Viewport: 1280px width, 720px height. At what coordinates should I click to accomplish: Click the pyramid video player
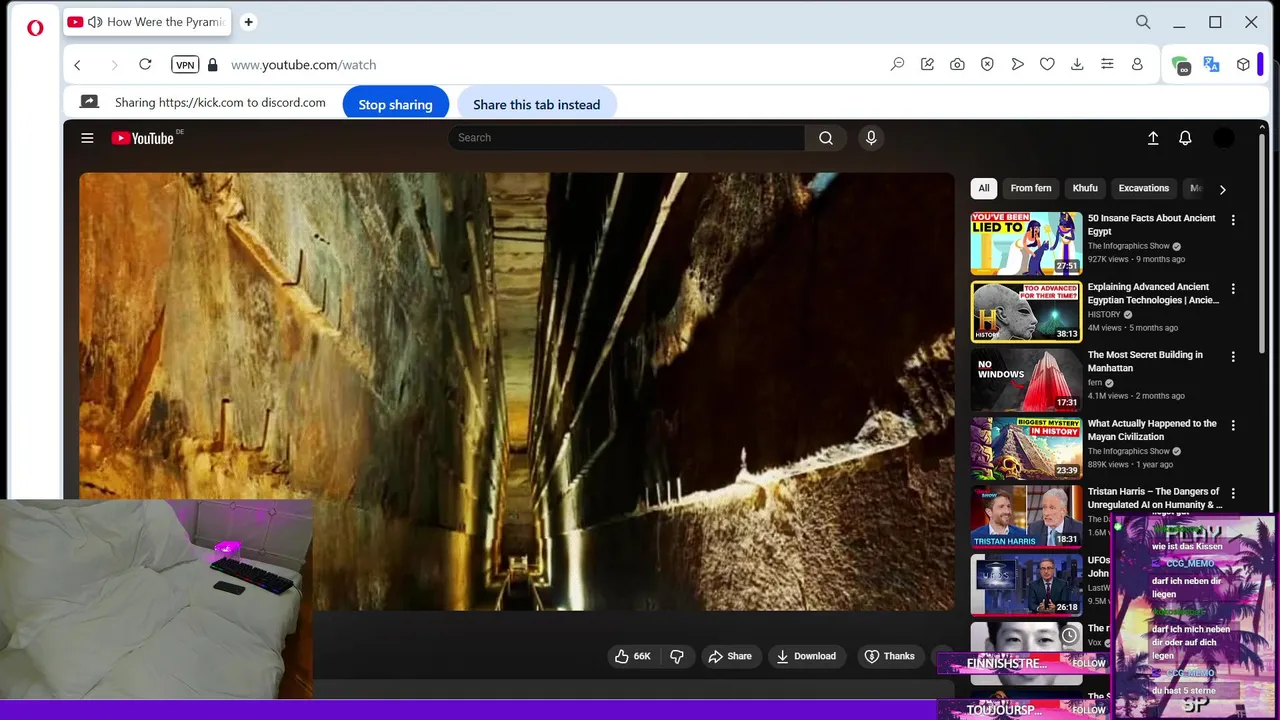pos(517,391)
